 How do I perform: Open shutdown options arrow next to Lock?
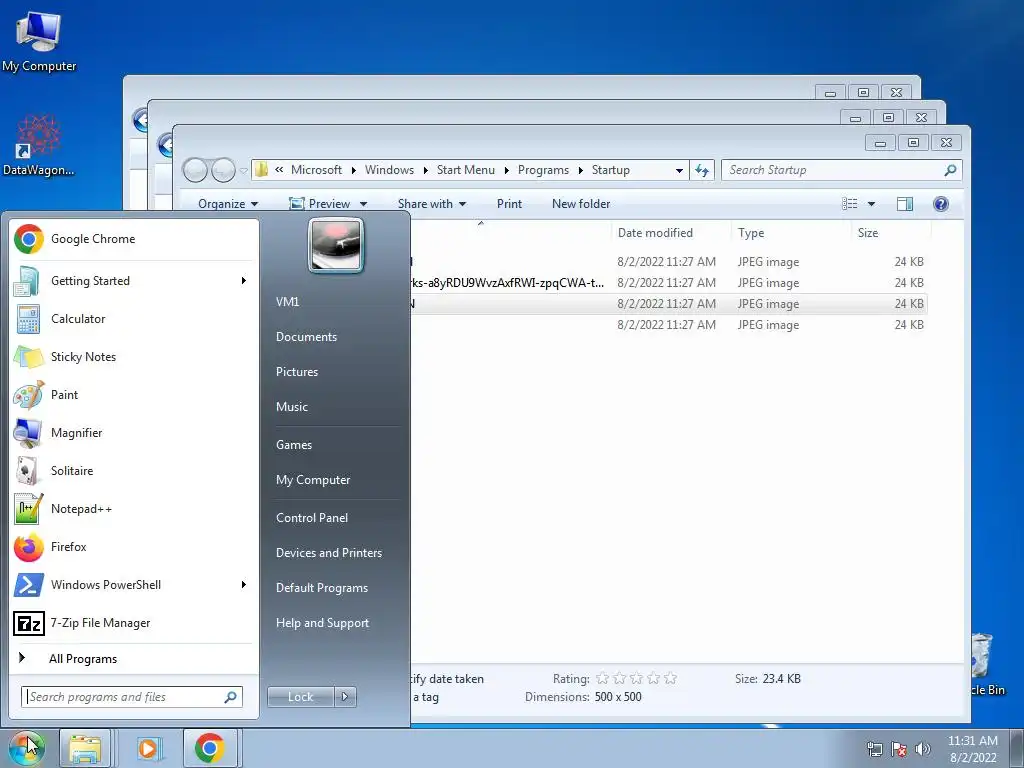tap(345, 697)
